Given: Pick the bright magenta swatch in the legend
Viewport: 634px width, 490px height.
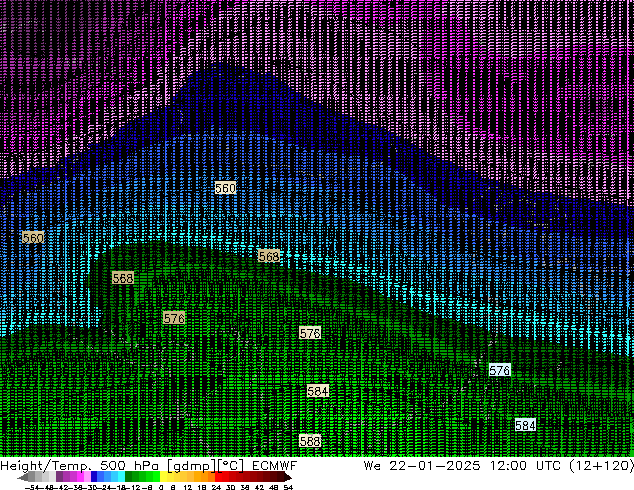Looking at the screenshot, I should 80,477.
